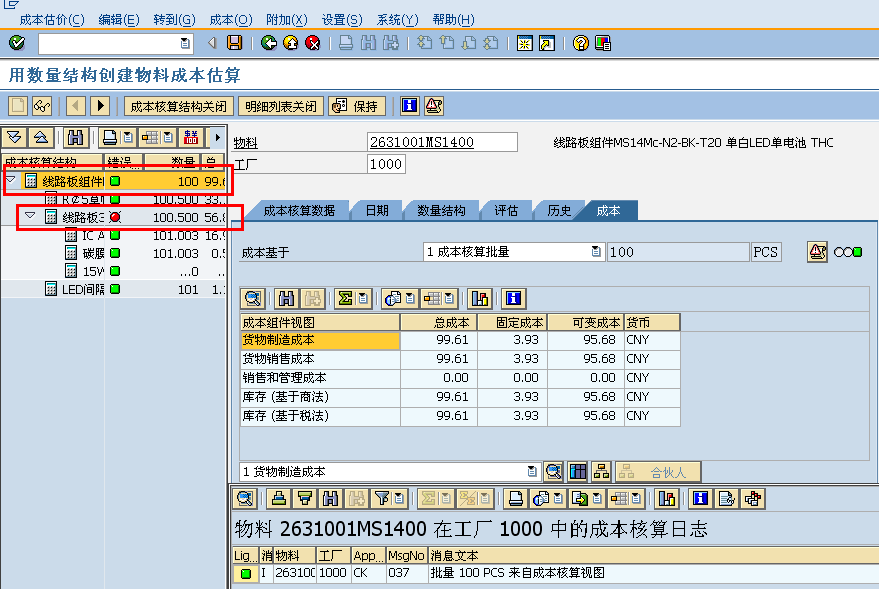Open help with the yellow question mark icon
This screenshot has width=879, height=589.
(580, 43)
